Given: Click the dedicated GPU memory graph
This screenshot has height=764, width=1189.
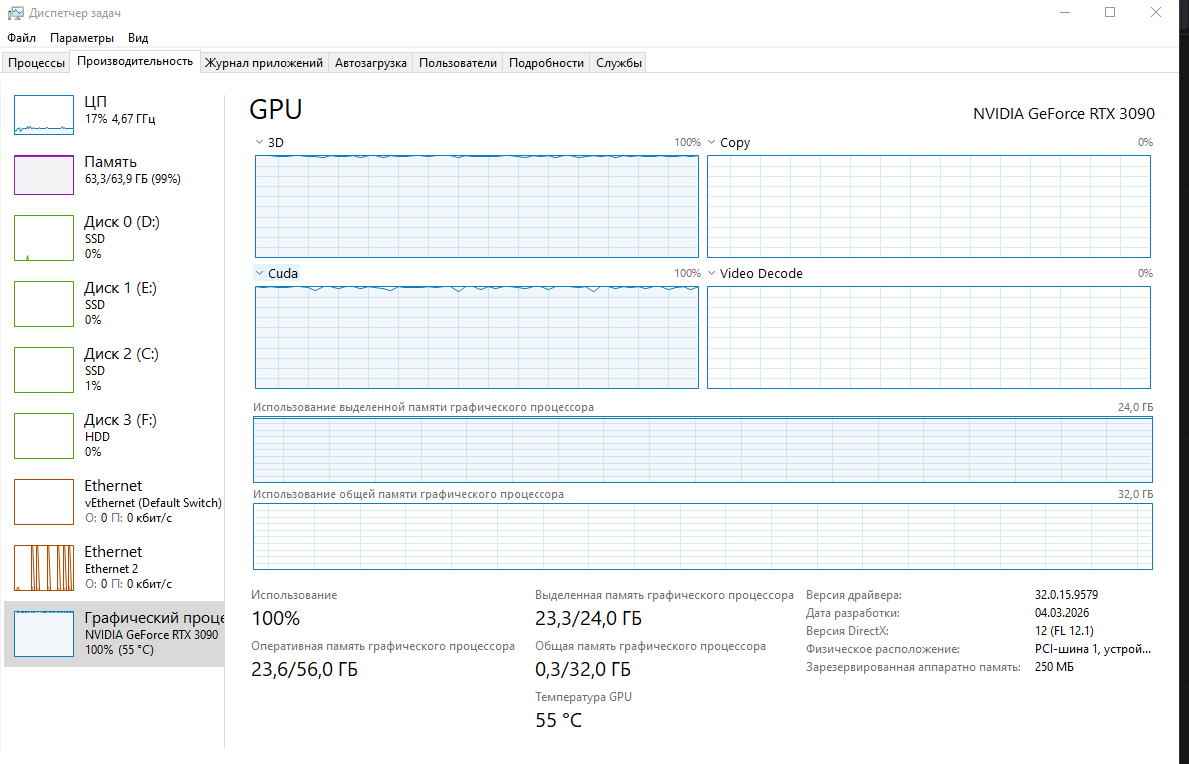Looking at the screenshot, I should [x=703, y=449].
